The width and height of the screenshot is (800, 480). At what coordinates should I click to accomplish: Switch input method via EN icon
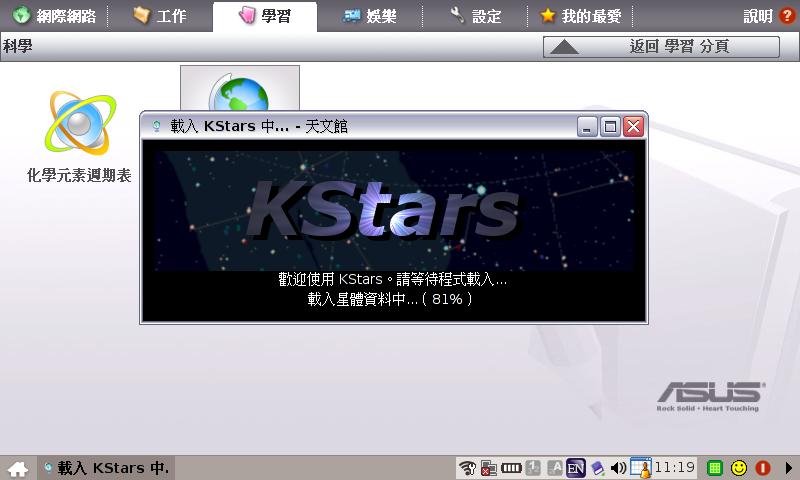pyautogui.click(x=576, y=468)
